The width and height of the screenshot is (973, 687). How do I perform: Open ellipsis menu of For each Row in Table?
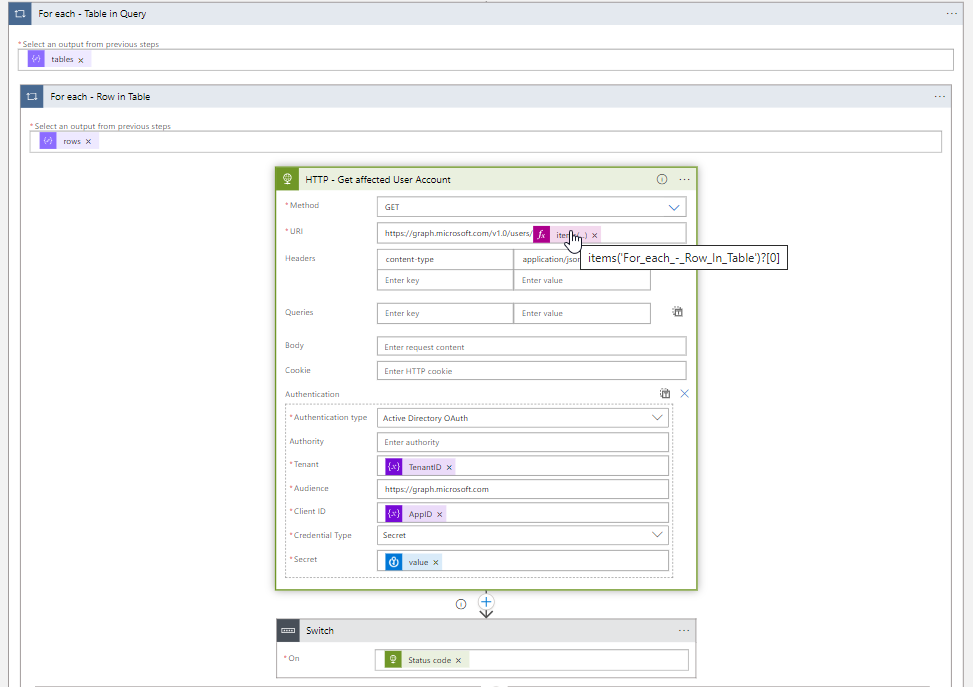[x=939, y=97]
